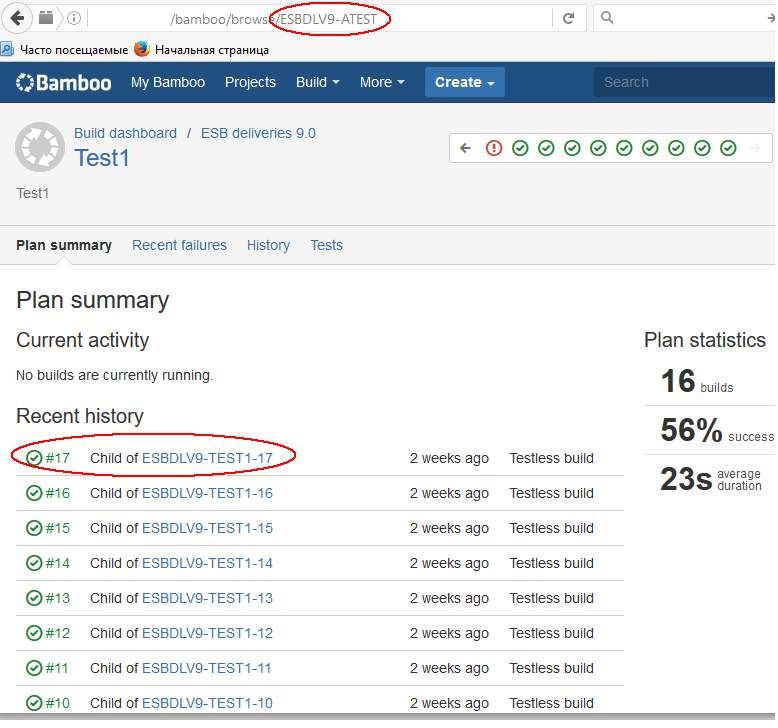Image resolution: width=778 pixels, height=728 pixels.
Task: Click 'No builds are currently running.' text
Action: click(x=115, y=375)
